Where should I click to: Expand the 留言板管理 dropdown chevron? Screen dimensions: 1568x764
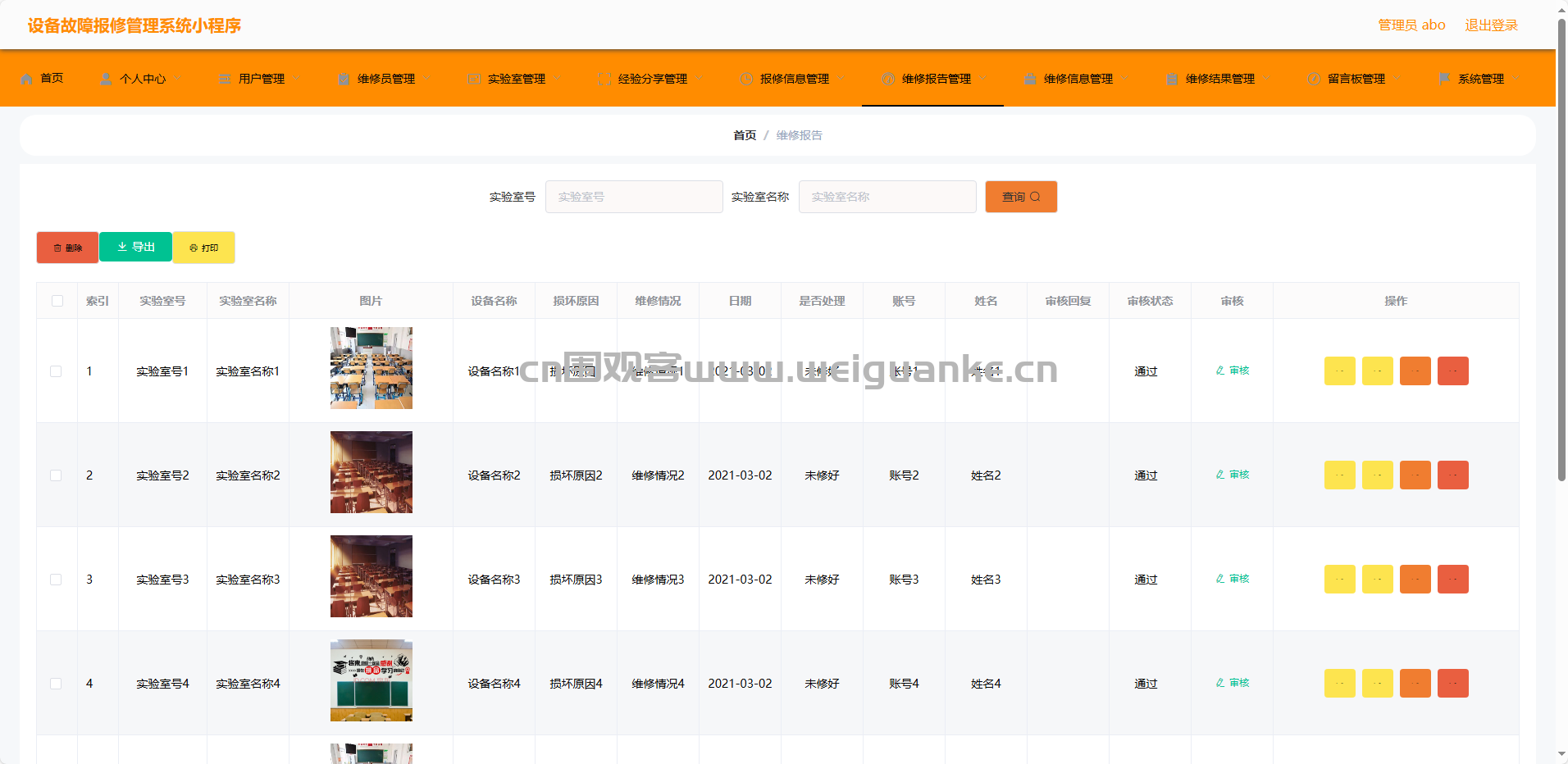[x=1397, y=79]
